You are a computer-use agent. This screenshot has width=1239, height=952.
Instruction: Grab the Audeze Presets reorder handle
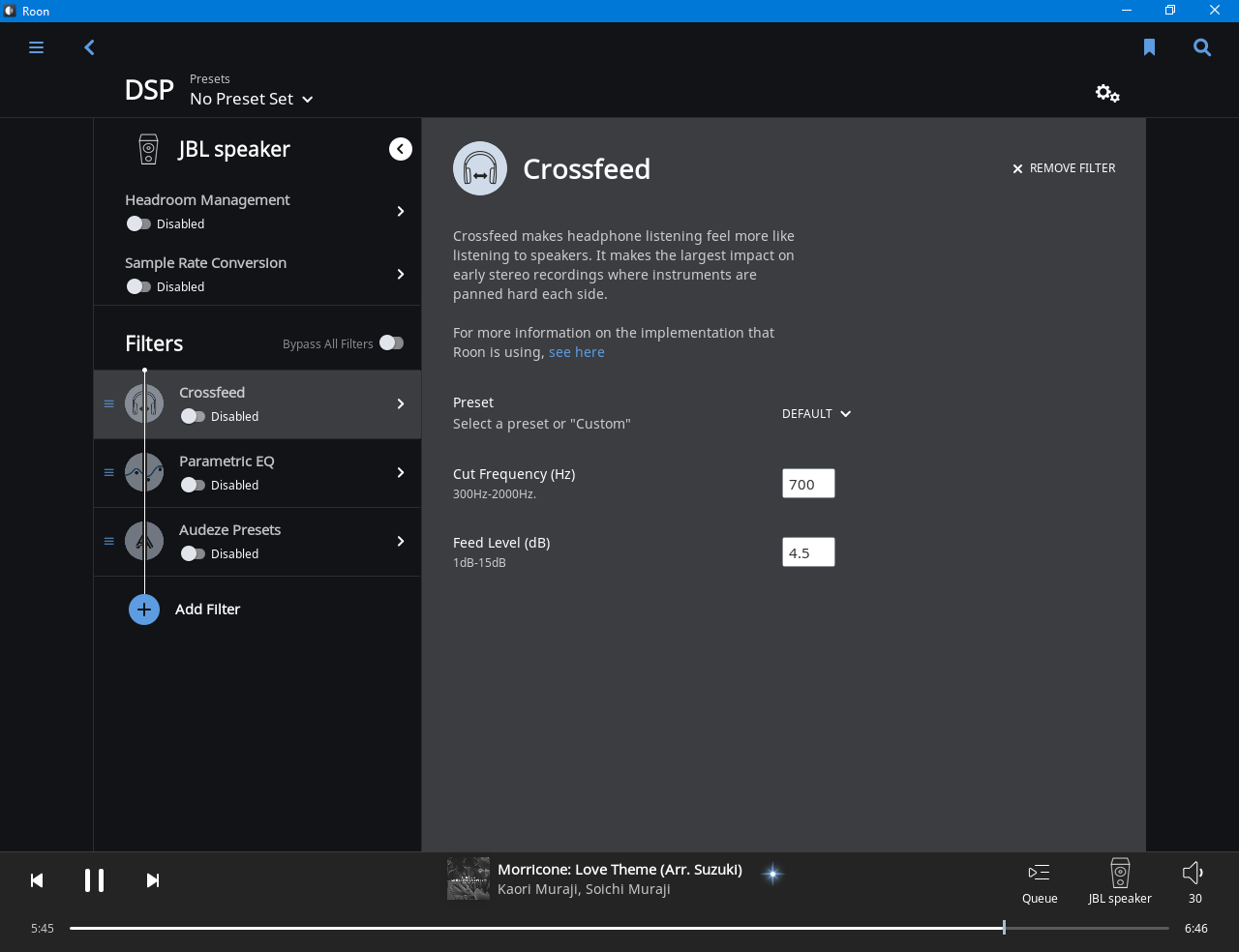[109, 541]
